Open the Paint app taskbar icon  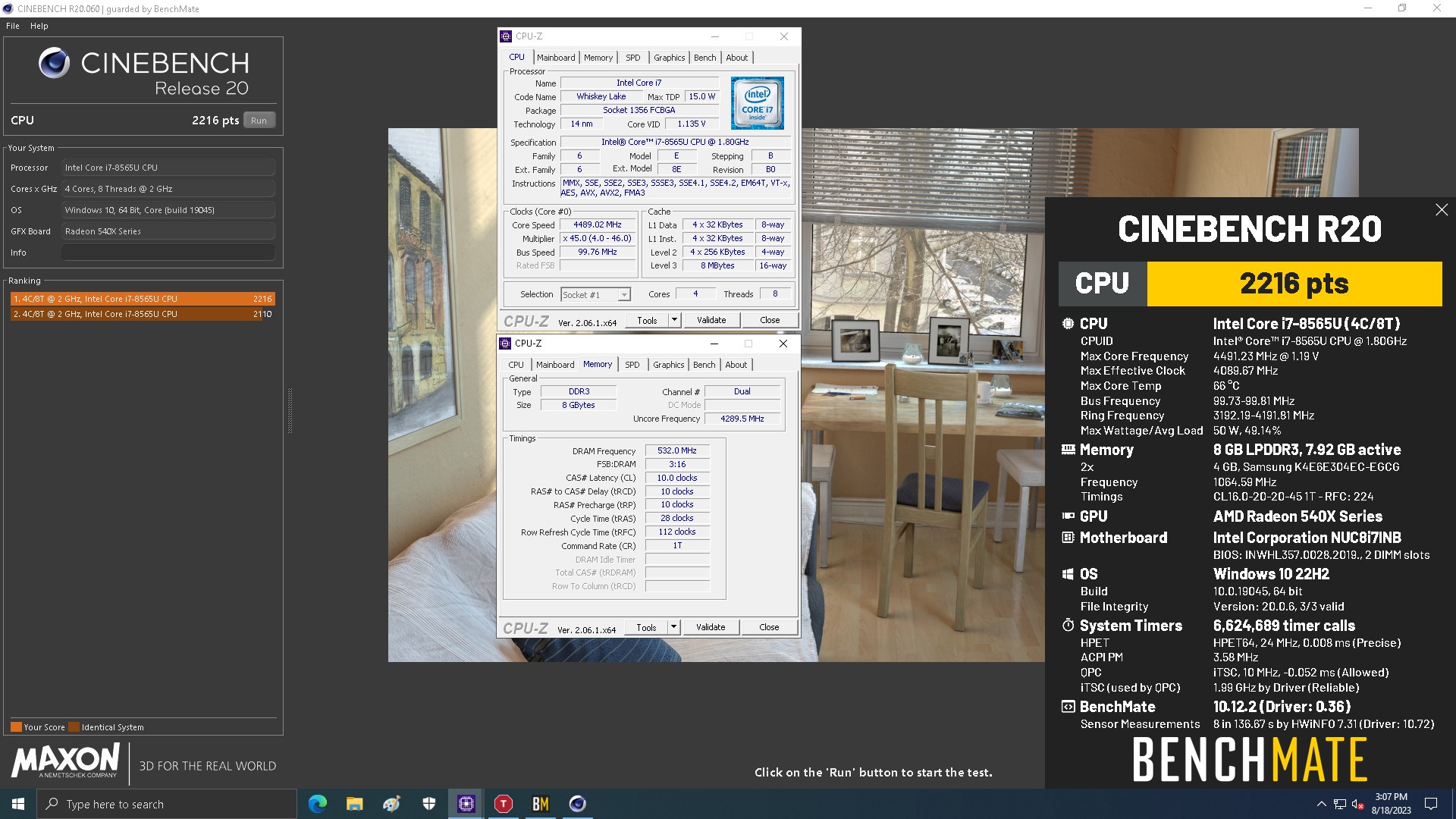[391, 804]
